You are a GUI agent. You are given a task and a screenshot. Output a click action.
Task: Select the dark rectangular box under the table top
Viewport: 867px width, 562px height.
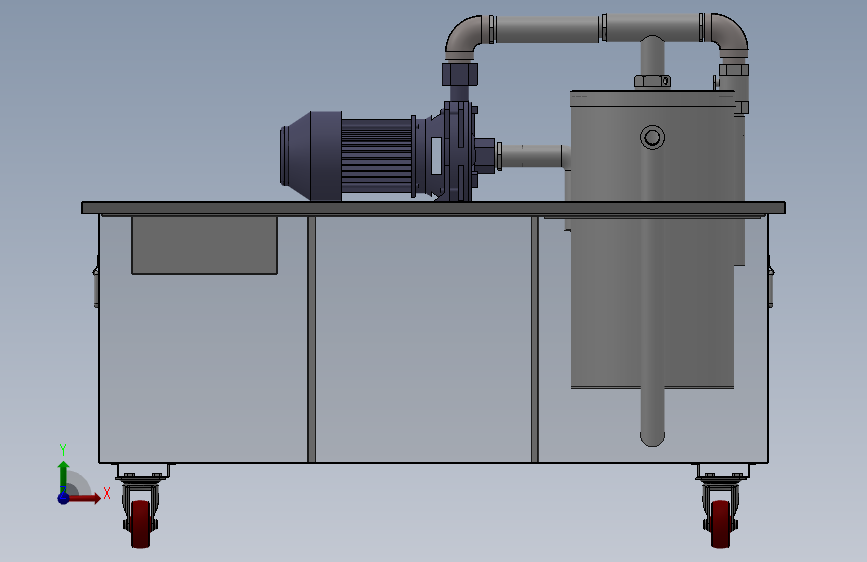[x=205, y=245]
